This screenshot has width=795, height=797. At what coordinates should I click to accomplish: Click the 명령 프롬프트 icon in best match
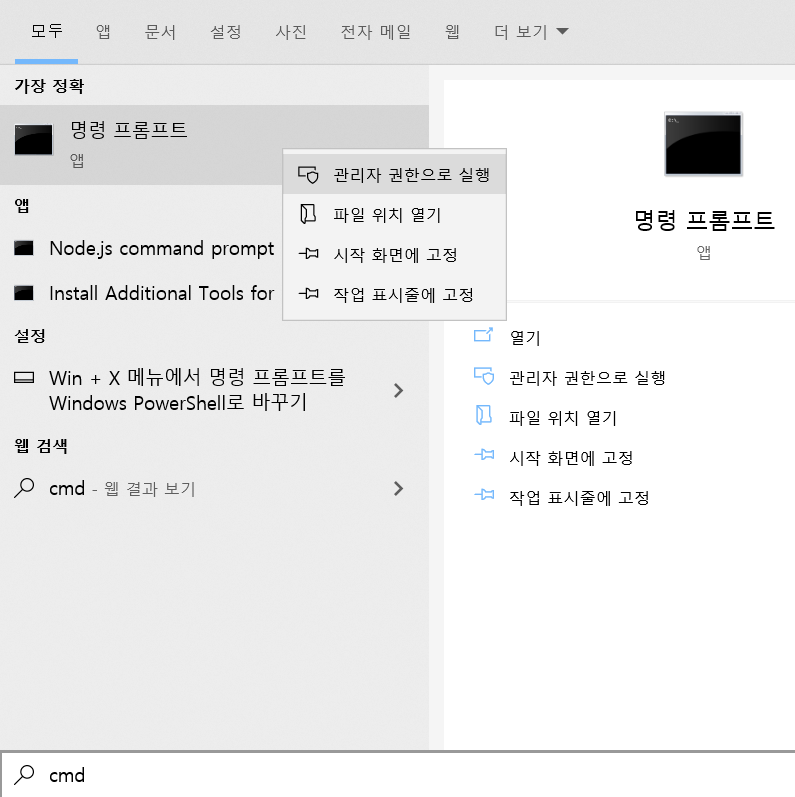(x=34, y=139)
